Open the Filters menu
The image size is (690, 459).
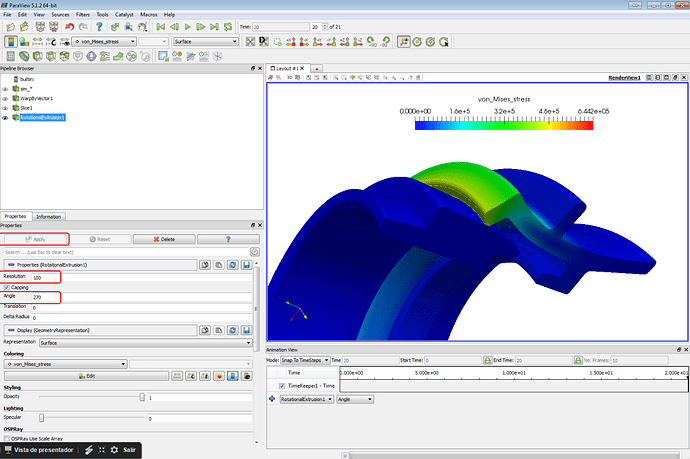point(81,15)
